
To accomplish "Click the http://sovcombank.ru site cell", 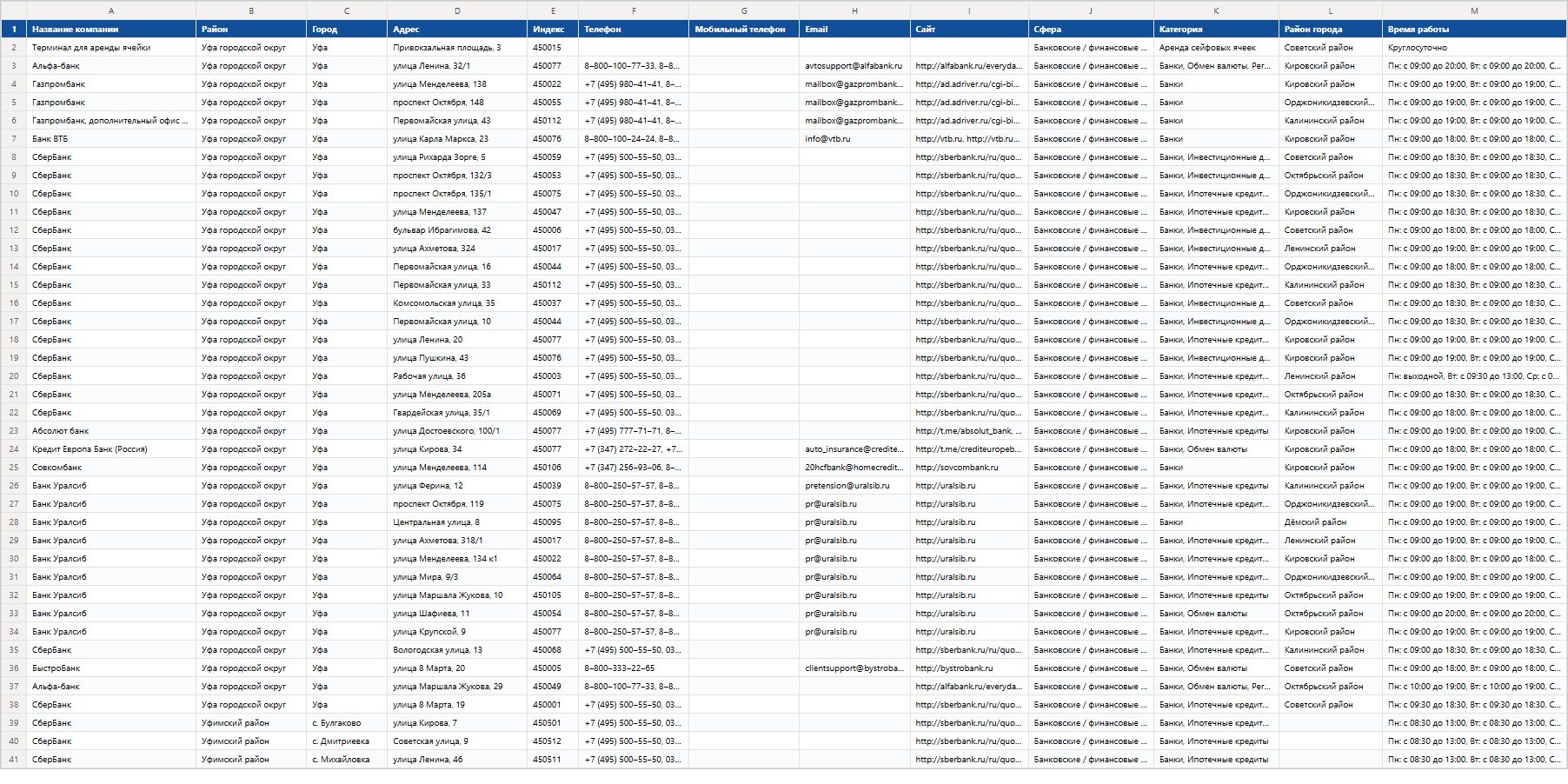I will tap(969, 468).
